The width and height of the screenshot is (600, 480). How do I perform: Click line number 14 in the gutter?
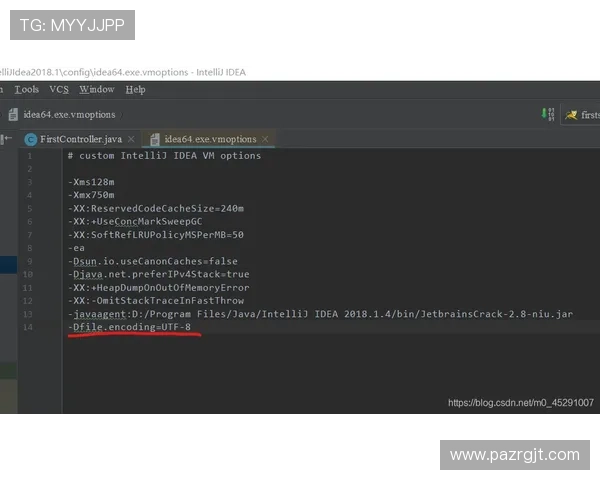[28, 327]
